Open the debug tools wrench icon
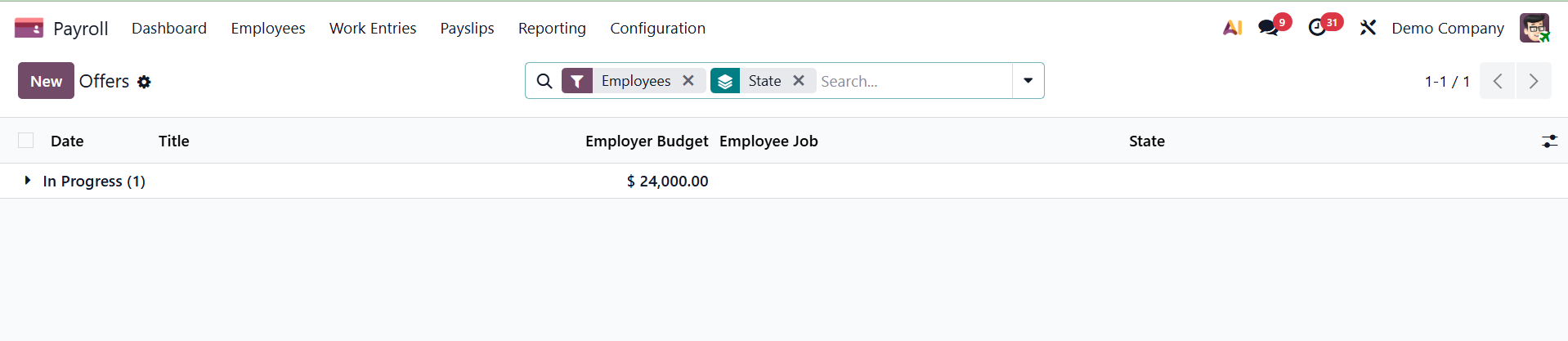Screen dimensions: 1568x341 1368,28
